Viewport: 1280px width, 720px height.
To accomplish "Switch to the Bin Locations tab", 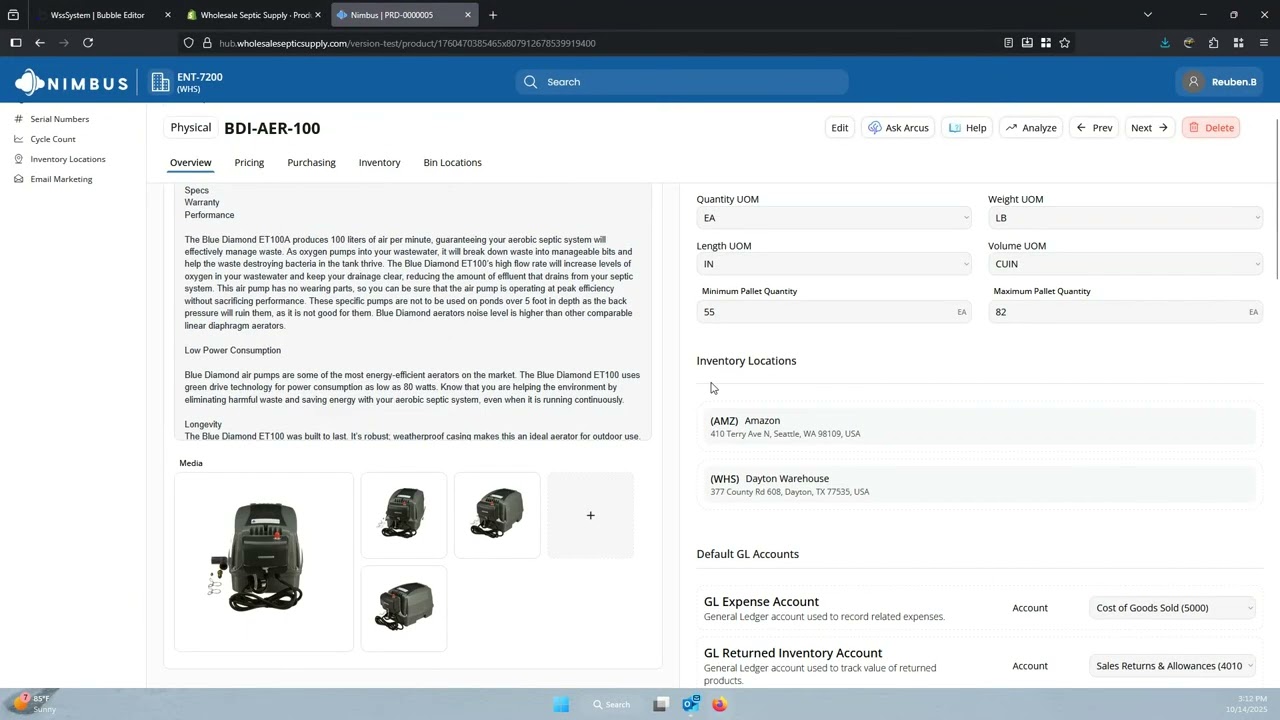I will (x=452, y=163).
